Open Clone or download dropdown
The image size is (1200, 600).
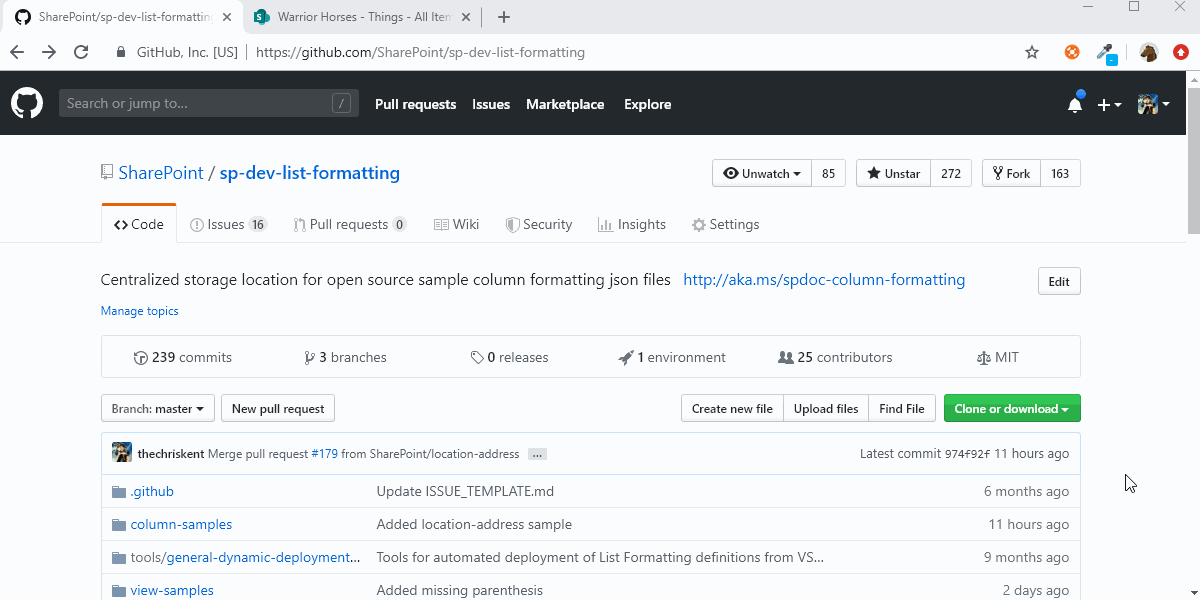(x=1012, y=408)
